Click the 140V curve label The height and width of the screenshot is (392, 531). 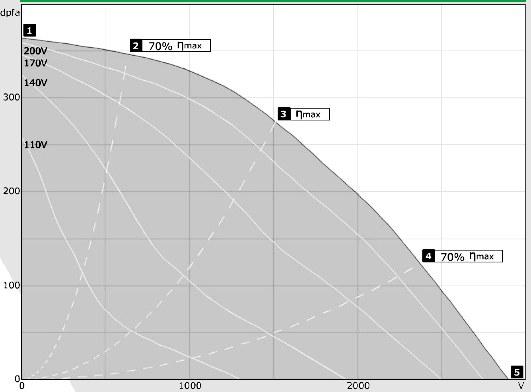(x=36, y=83)
